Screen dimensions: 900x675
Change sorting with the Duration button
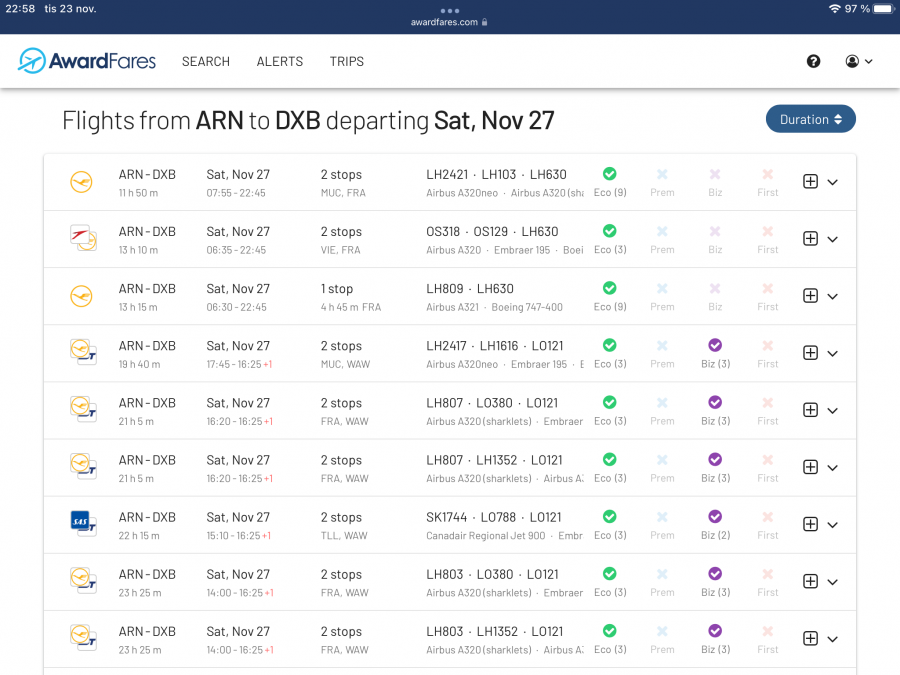coord(810,119)
